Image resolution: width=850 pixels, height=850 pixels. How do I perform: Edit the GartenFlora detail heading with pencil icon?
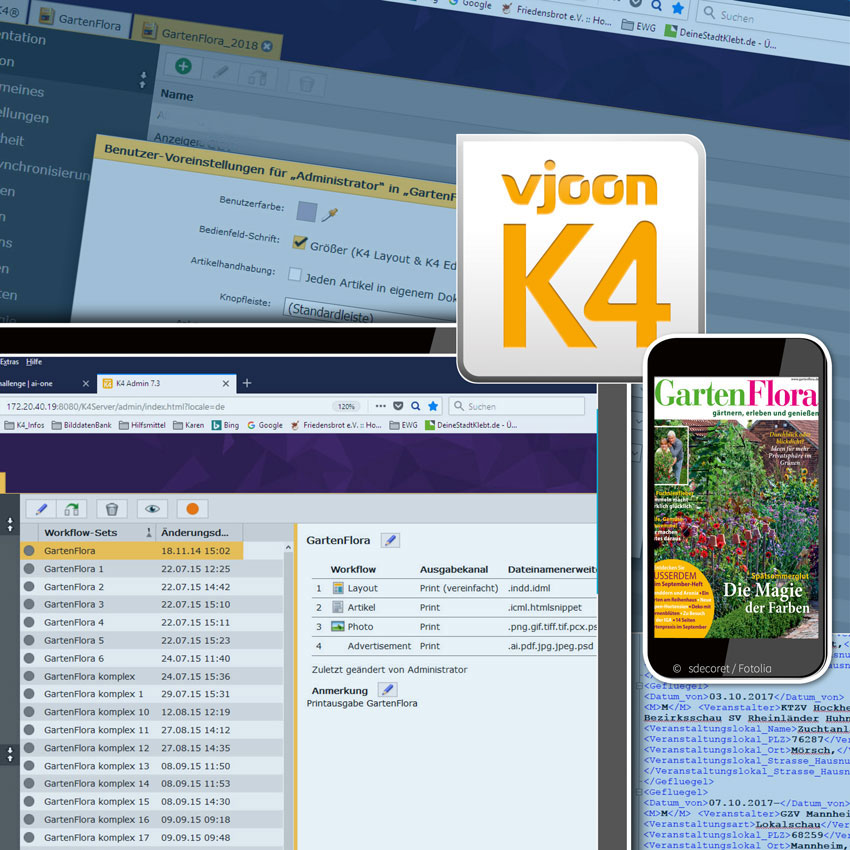tap(390, 540)
